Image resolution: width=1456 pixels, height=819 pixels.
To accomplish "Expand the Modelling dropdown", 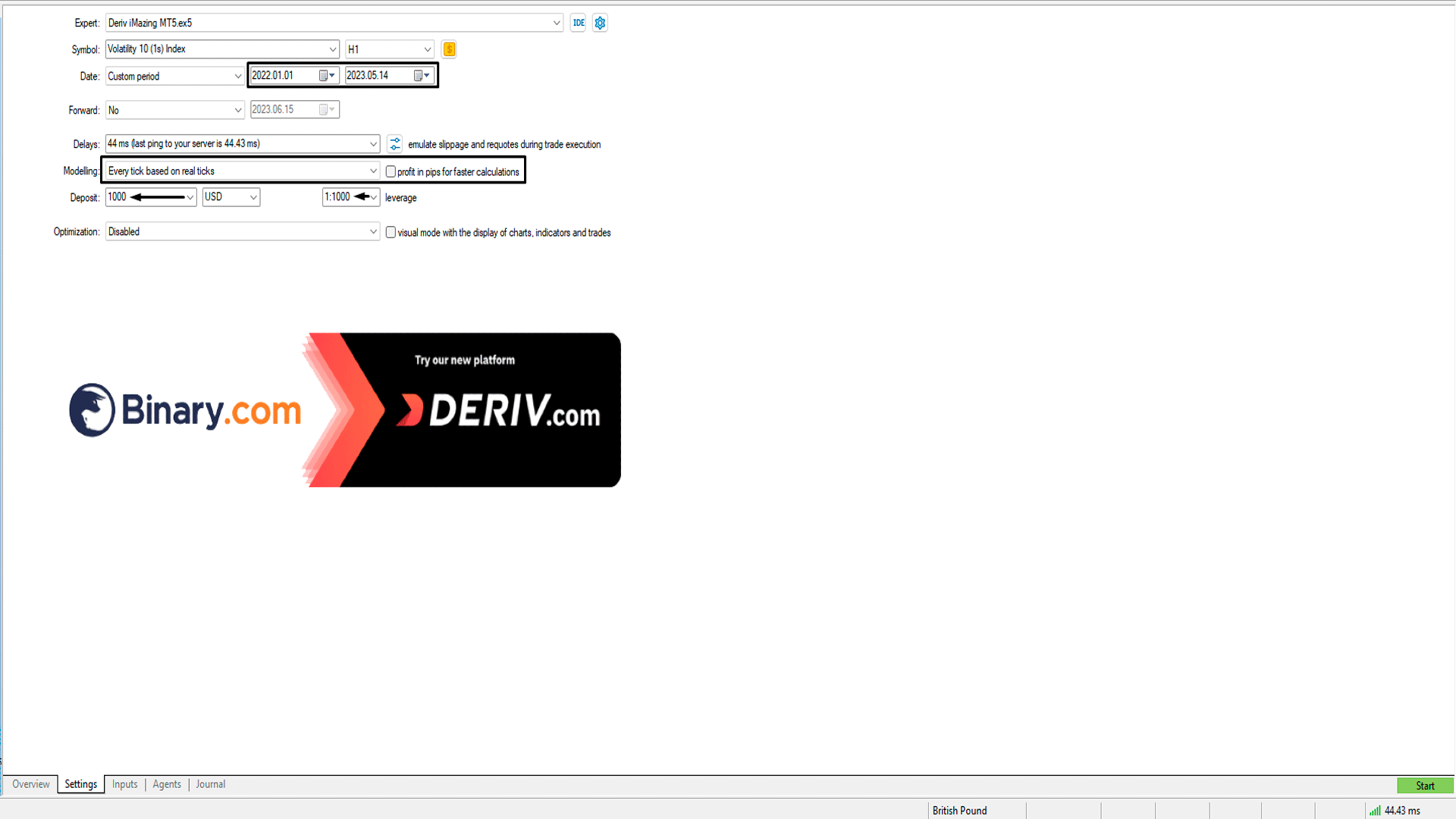I will click(373, 171).
